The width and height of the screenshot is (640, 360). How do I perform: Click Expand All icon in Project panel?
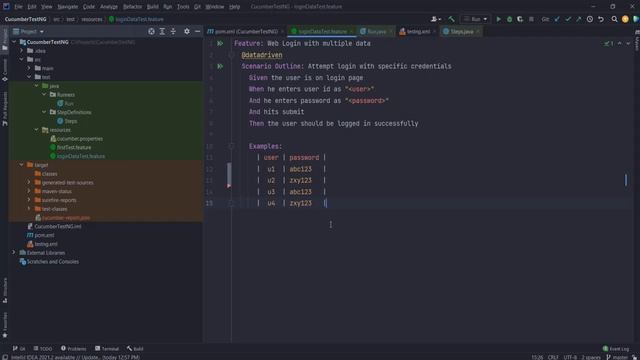162,31
